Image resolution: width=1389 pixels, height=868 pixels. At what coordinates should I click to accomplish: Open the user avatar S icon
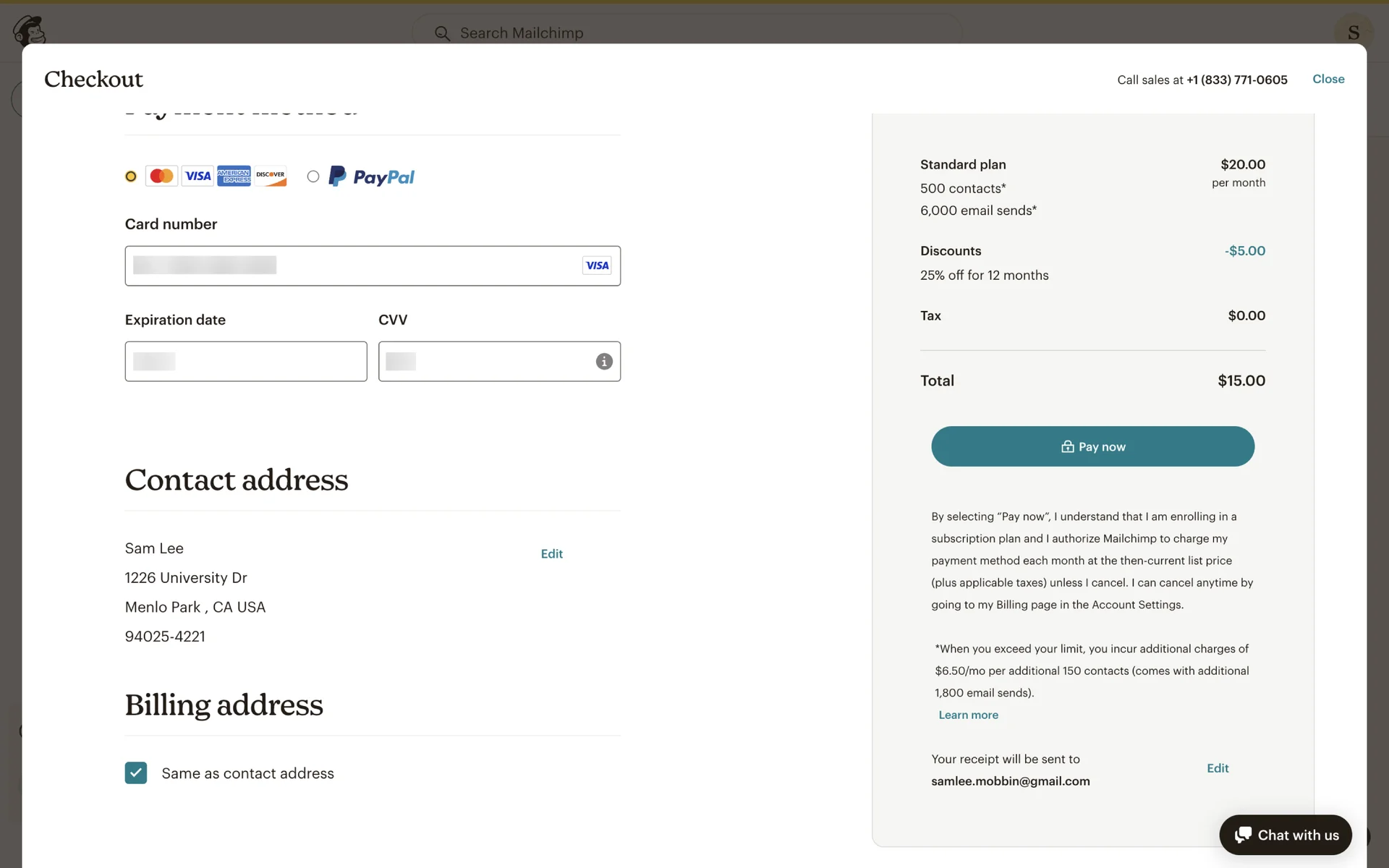1353,32
